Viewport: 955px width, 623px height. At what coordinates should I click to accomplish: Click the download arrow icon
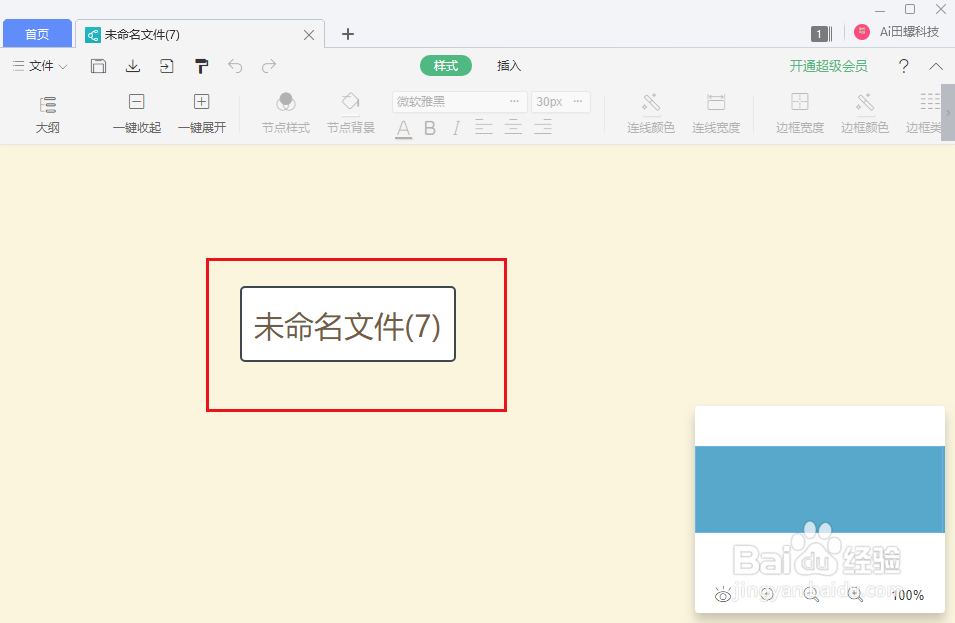point(133,66)
